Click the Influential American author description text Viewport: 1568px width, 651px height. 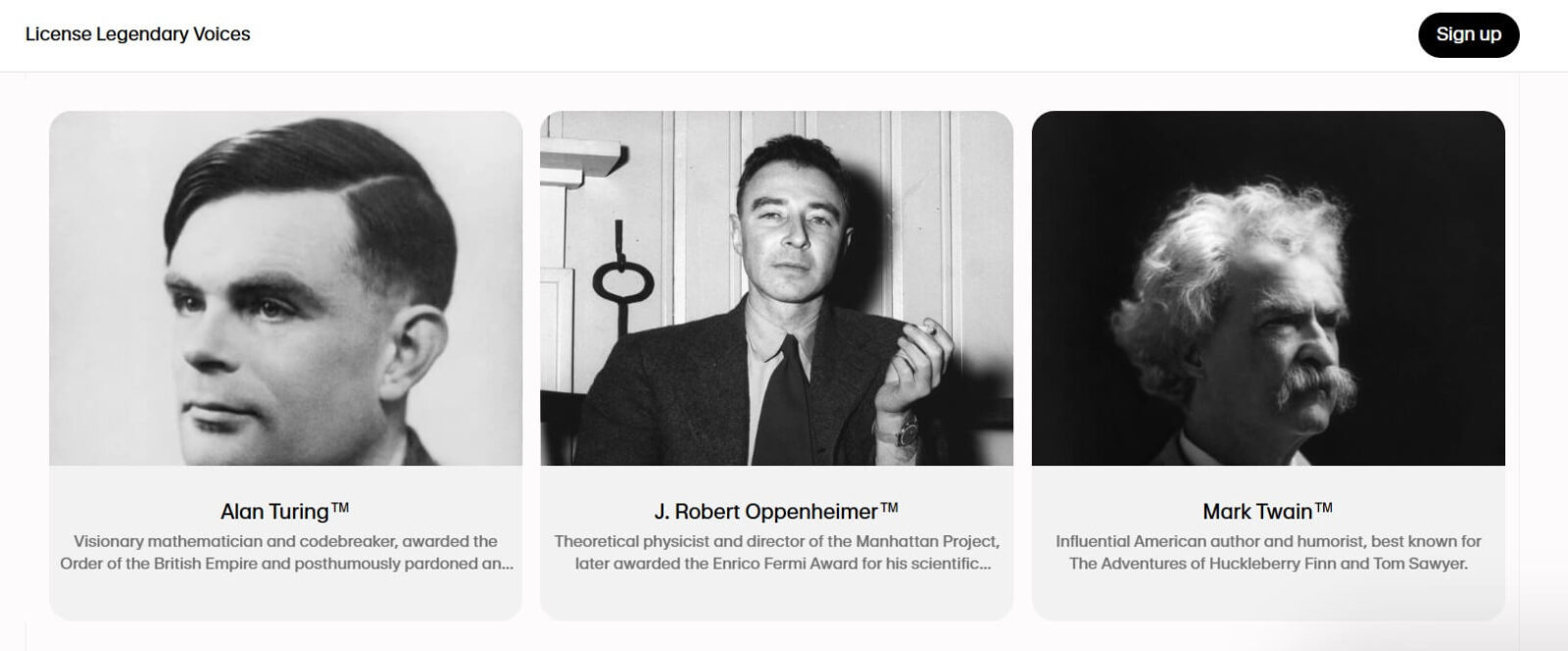[x=1268, y=552]
